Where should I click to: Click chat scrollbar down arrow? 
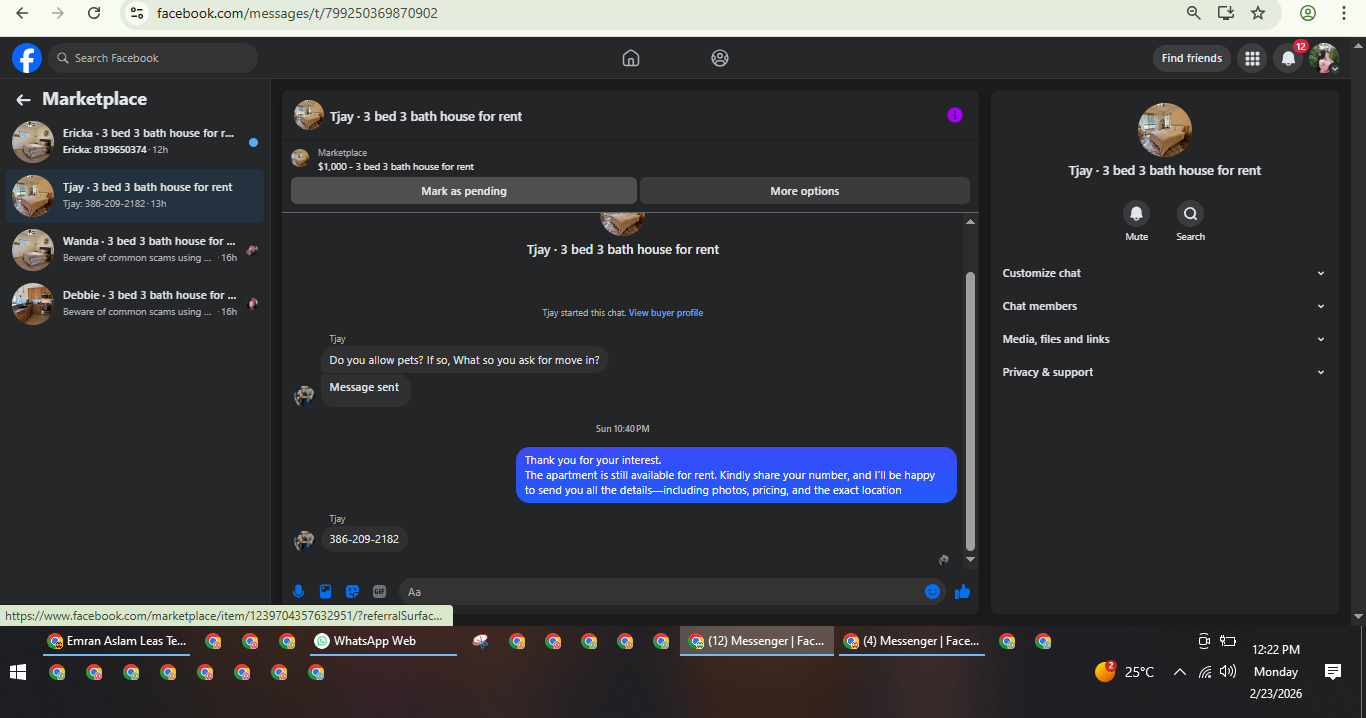coord(970,559)
